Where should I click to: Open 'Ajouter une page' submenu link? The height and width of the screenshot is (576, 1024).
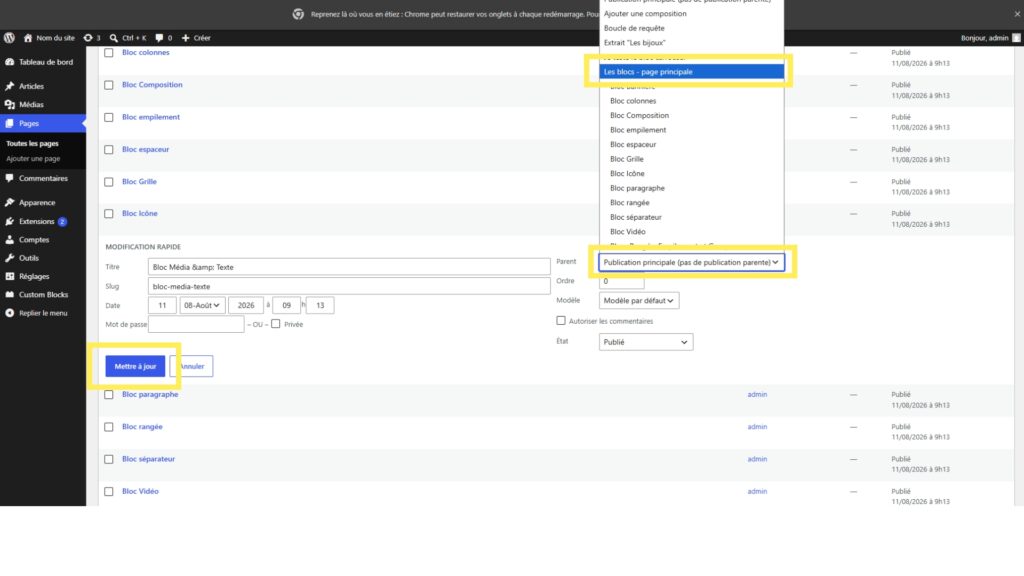(33, 159)
